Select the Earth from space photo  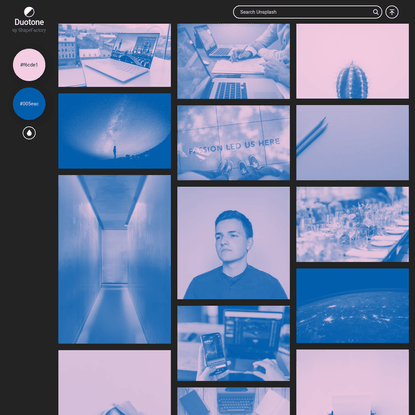[x=353, y=306]
